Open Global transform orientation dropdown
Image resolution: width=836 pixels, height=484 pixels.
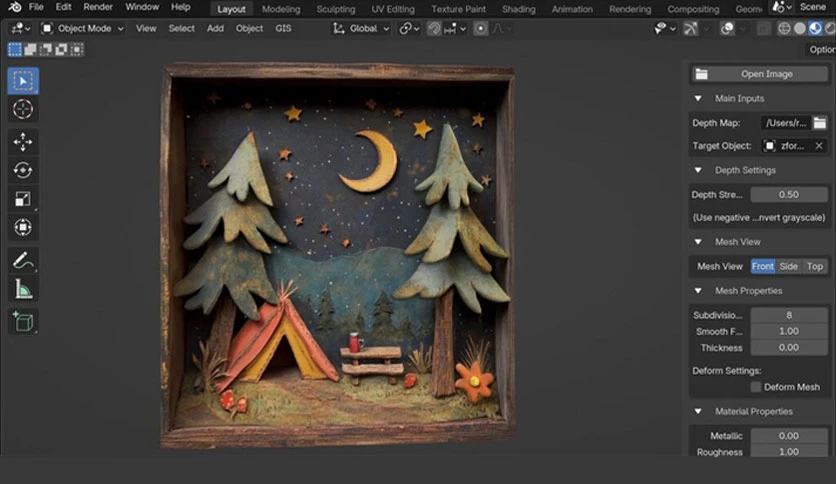(x=361, y=28)
